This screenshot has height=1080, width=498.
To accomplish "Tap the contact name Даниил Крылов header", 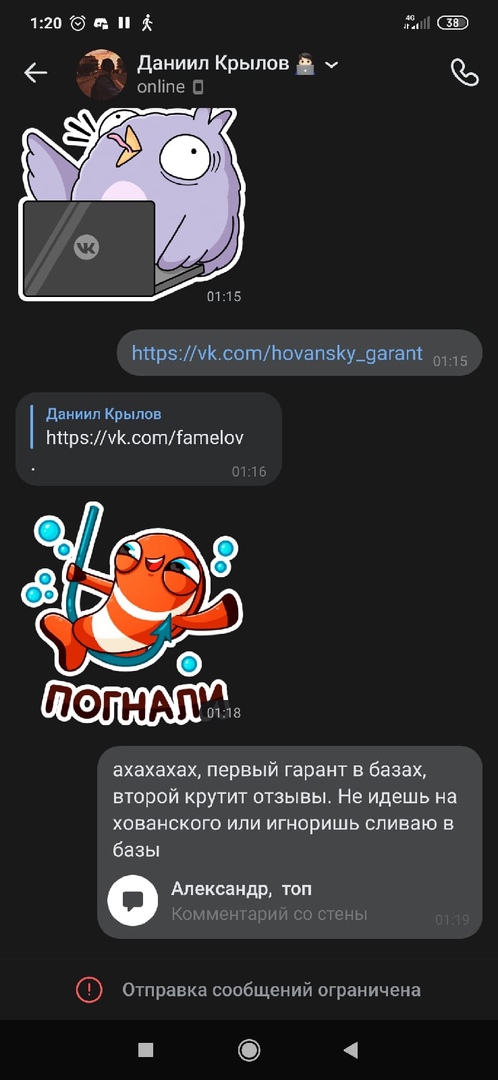I will point(213,64).
